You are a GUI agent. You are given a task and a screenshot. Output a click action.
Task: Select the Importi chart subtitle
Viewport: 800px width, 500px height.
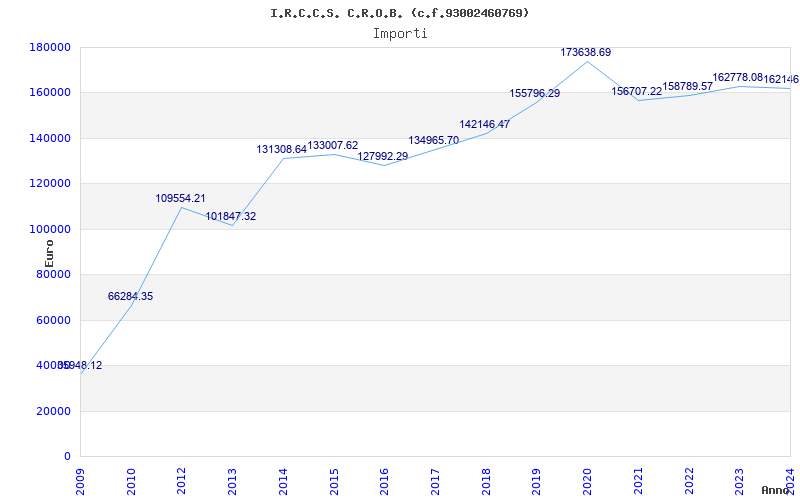click(x=400, y=34)
